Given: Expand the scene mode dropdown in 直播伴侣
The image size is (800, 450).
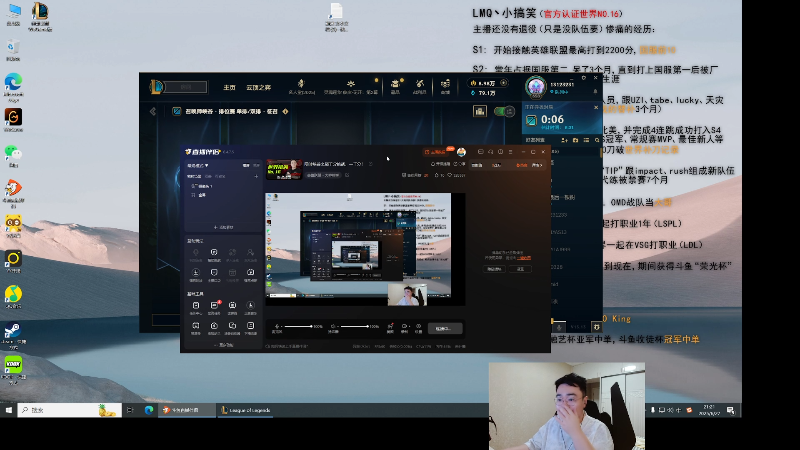Looking at the screenshot, I should click(x=198, y=165).
